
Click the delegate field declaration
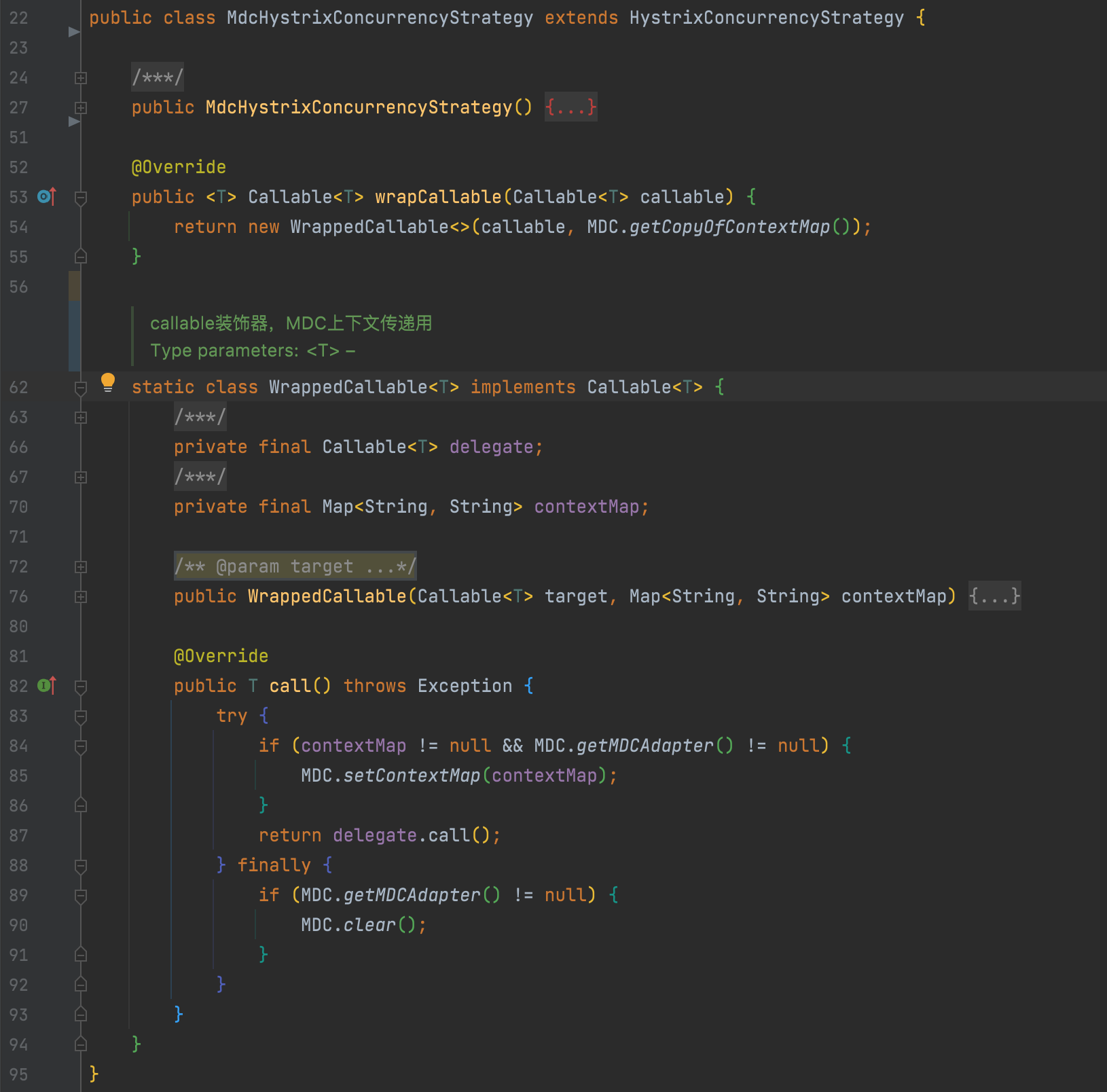coord(491,447)
